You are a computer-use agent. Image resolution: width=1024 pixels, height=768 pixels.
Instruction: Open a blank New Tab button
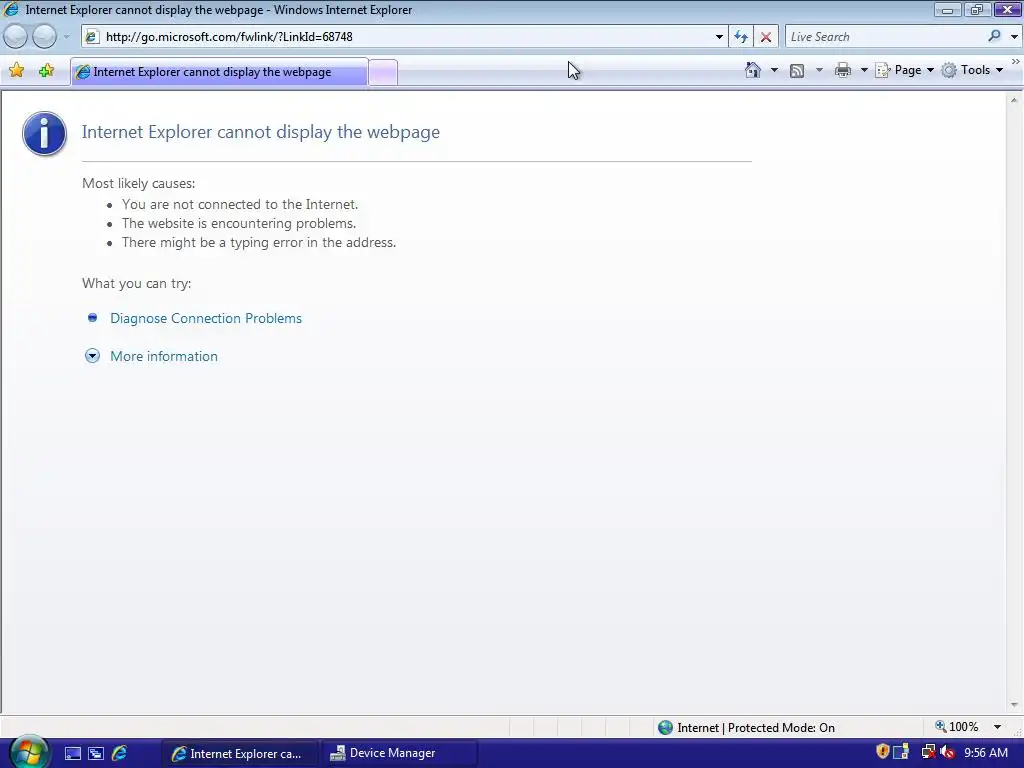383,72
